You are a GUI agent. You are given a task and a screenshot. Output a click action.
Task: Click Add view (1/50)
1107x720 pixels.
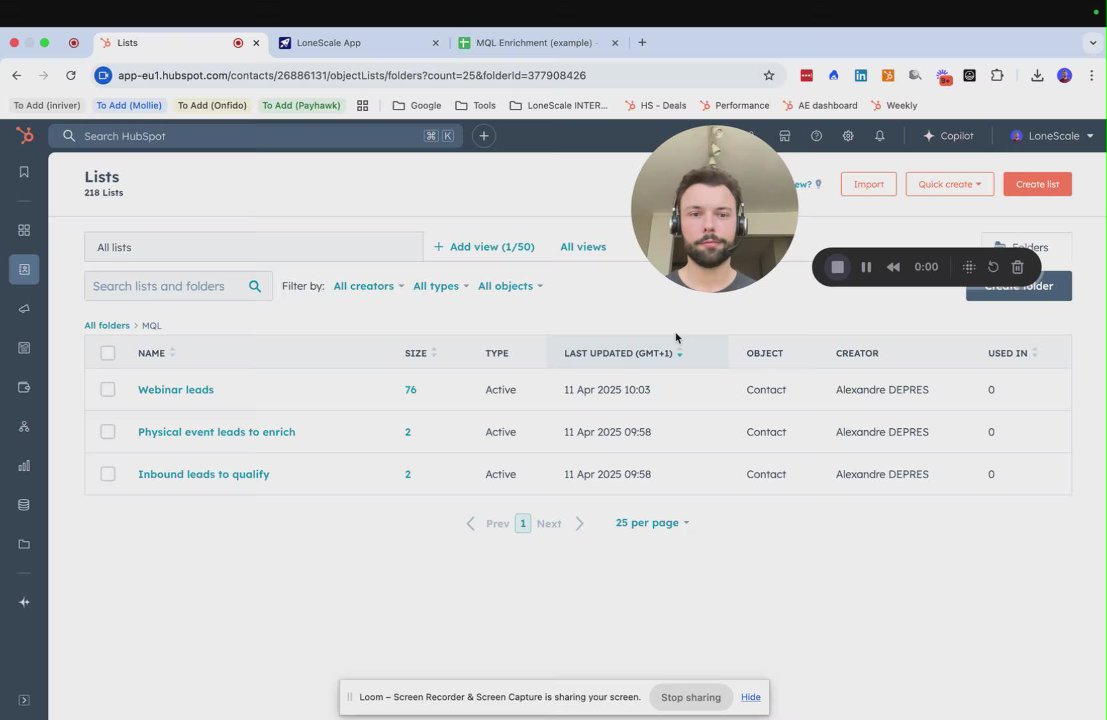tap(484, 247)
